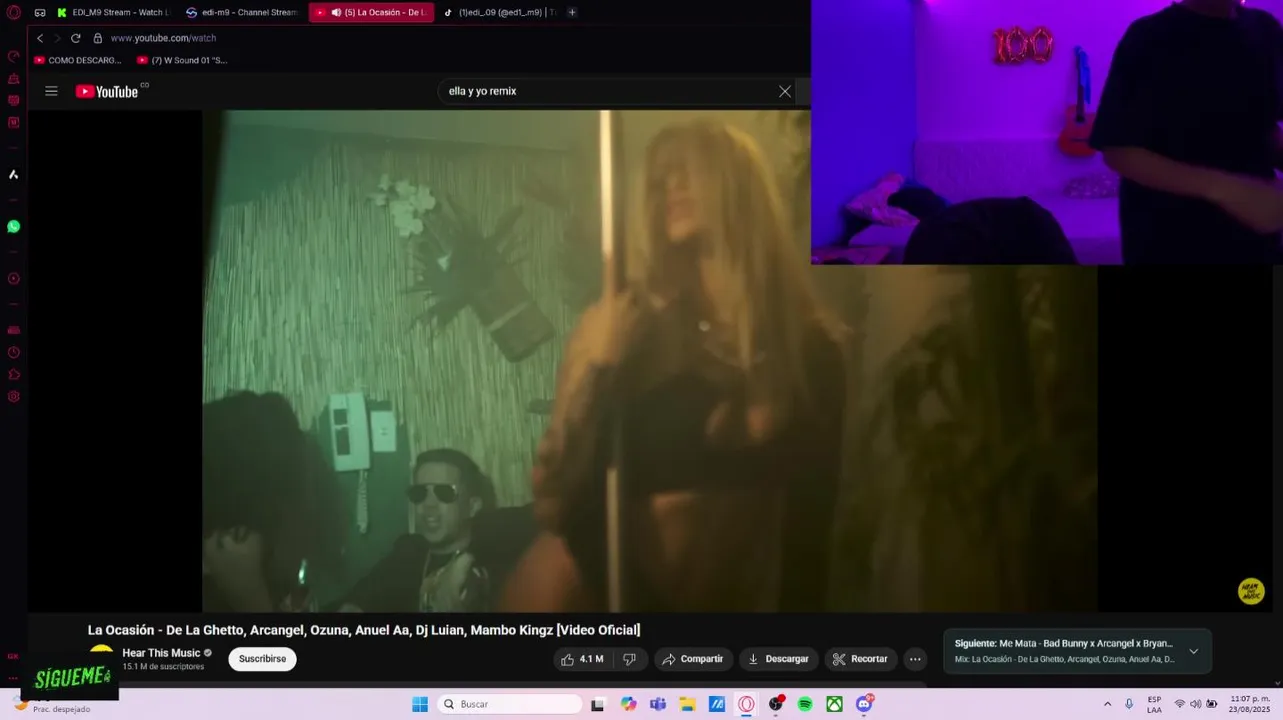Switch to EDI_M9 Stream Kick tab

(x=112, y=12)
